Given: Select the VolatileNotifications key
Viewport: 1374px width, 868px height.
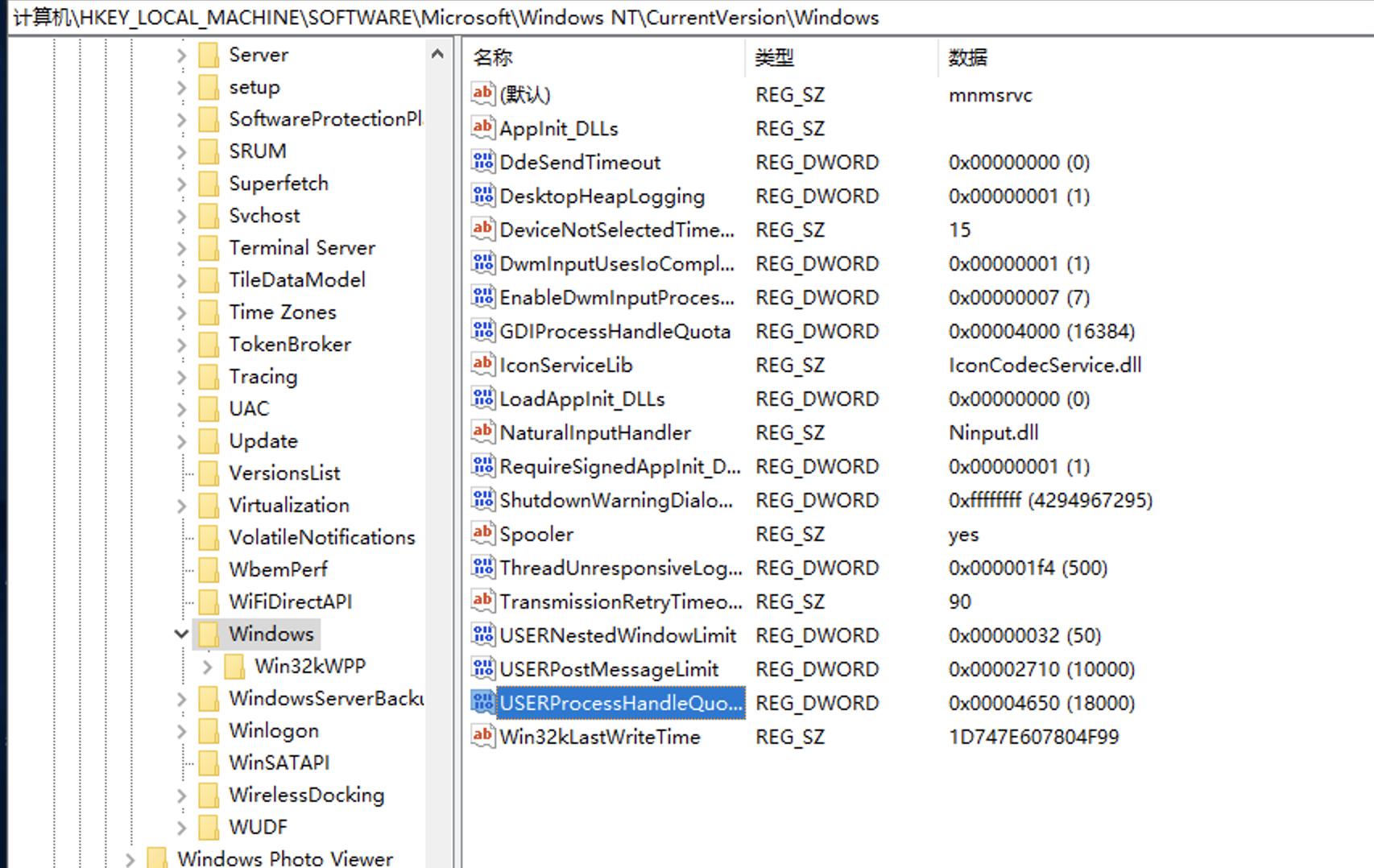Looking at the screenshot, I should (x=322, y=538).
